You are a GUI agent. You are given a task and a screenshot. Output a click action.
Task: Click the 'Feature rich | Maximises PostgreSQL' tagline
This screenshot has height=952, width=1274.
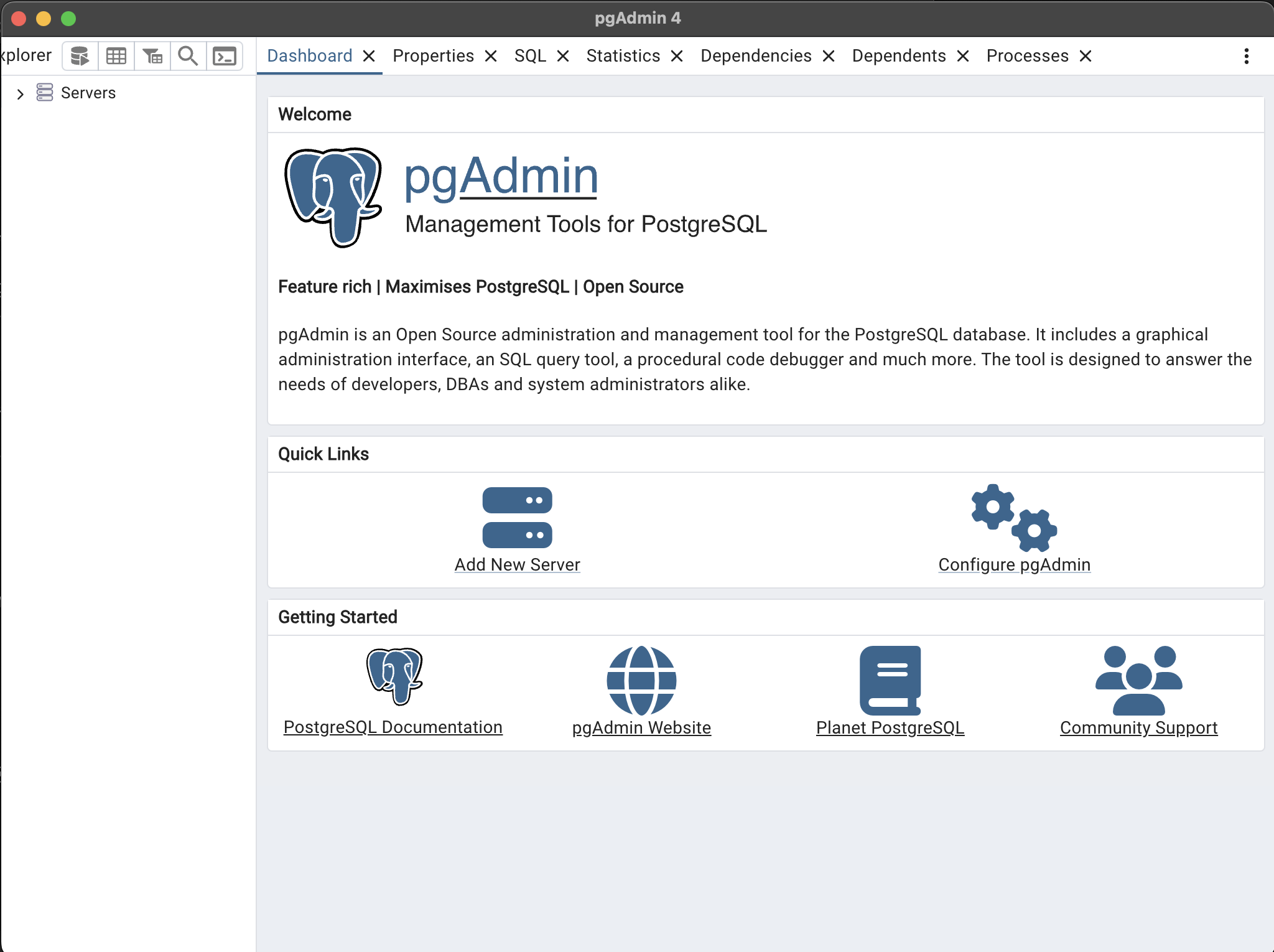[481, 287]
